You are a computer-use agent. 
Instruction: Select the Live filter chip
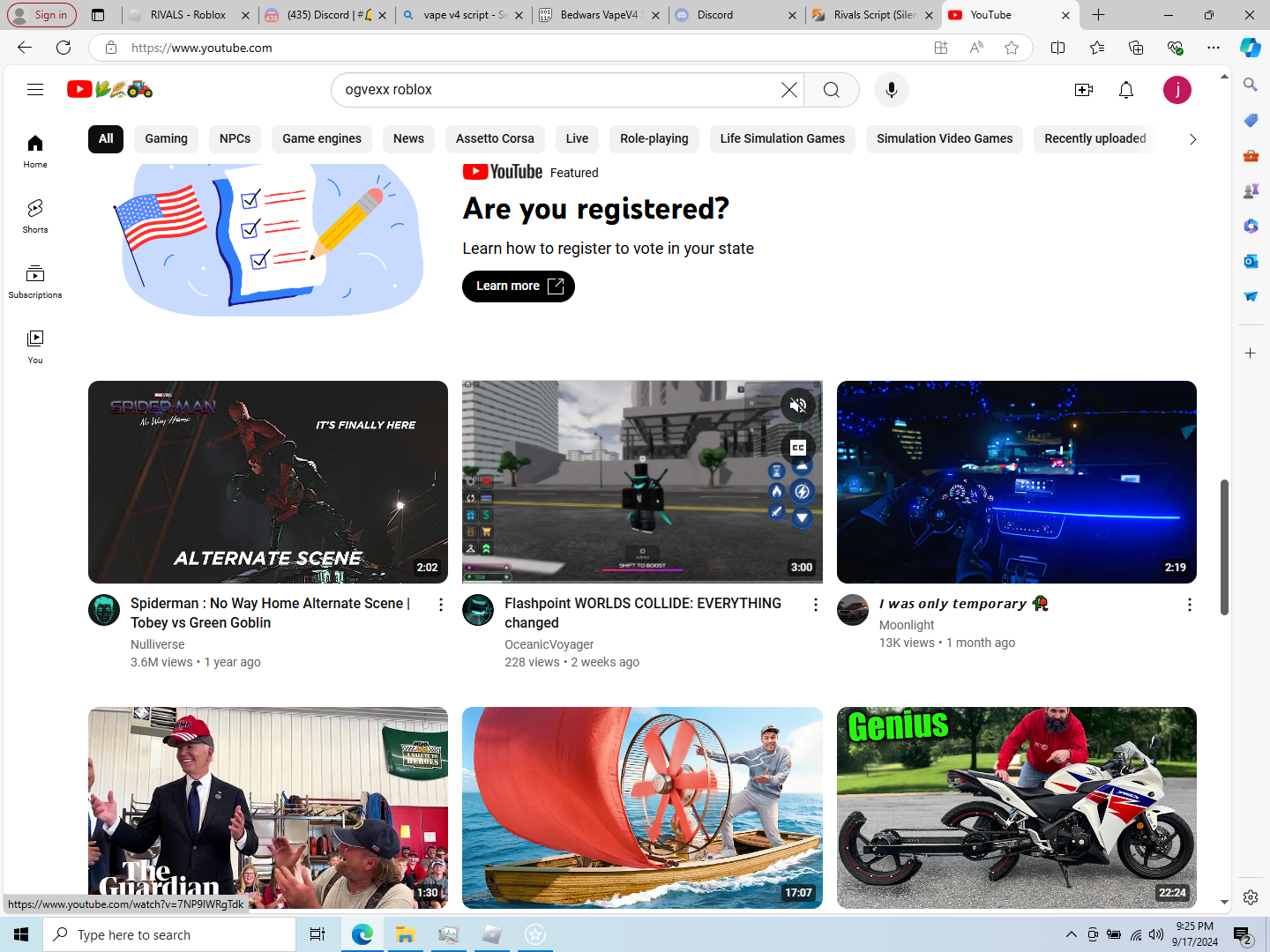(577, 138)
